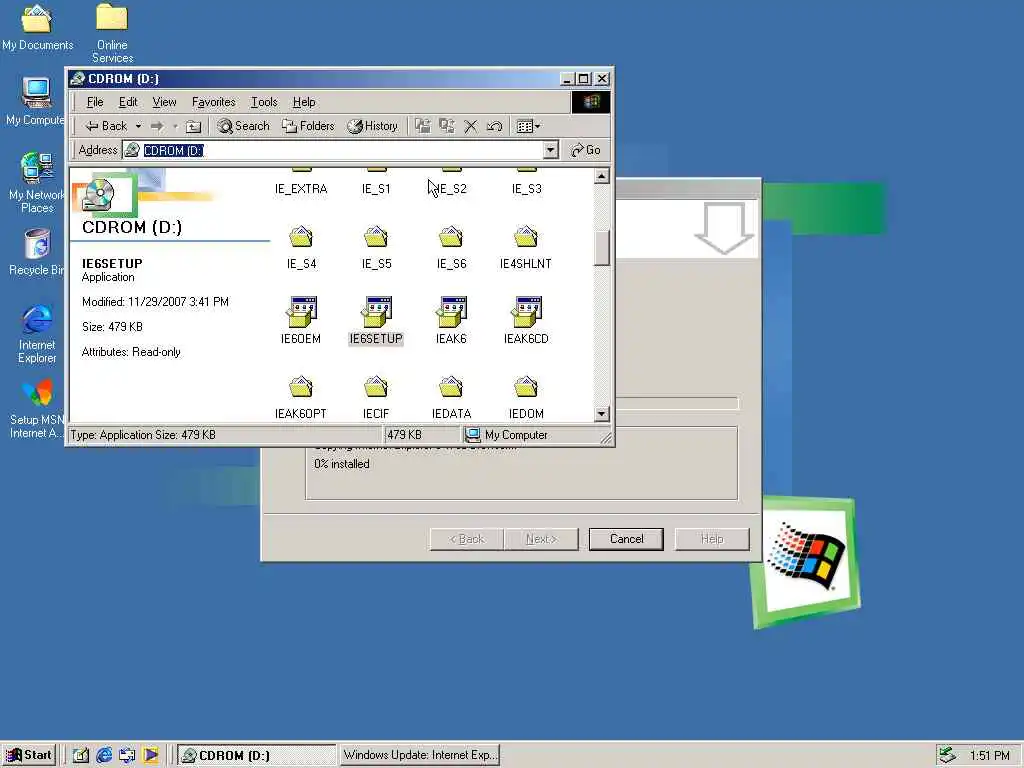The image size is (1024, 768).
Task: Click the 1:51 PM taskbar clock
Action: click(989, 756)
